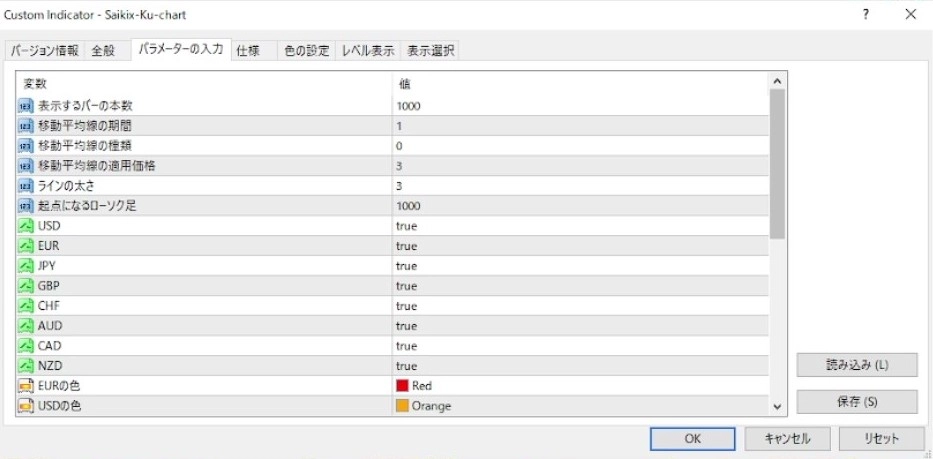Open the help question mark button
Image resolution: width=933 pixels, height=459 pixels.
[x=866, y=15]
